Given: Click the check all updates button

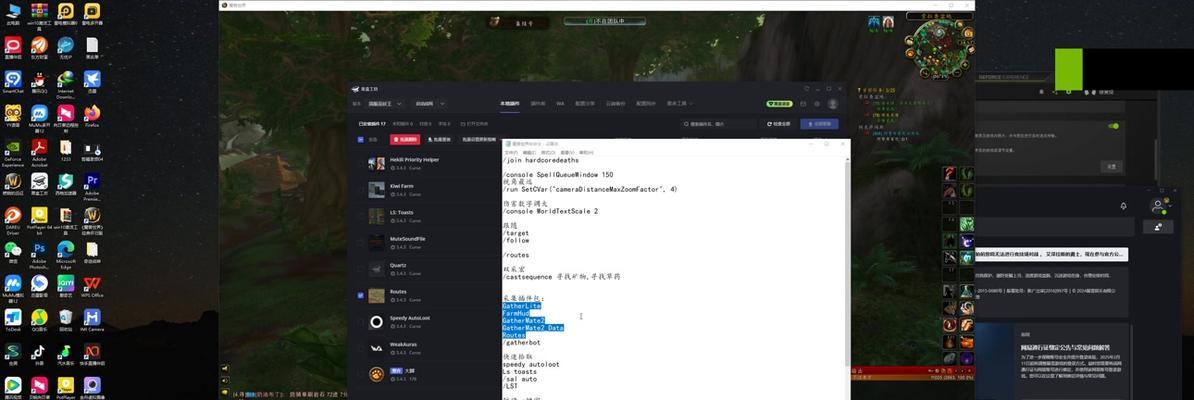Looking at the screenshot, I should (x=778, y=123).
